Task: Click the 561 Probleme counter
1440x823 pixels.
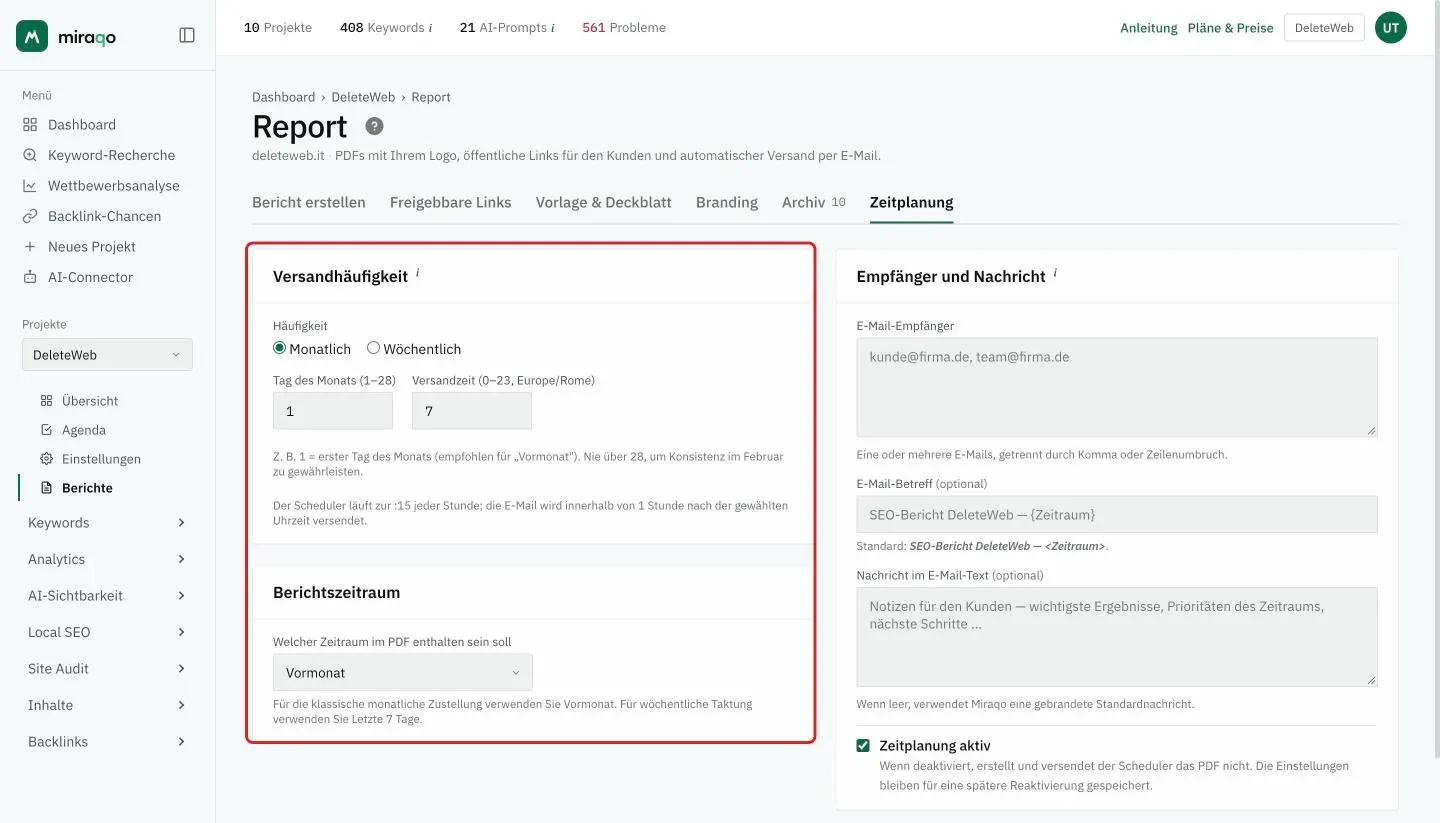Action: (x=624, y=28)
